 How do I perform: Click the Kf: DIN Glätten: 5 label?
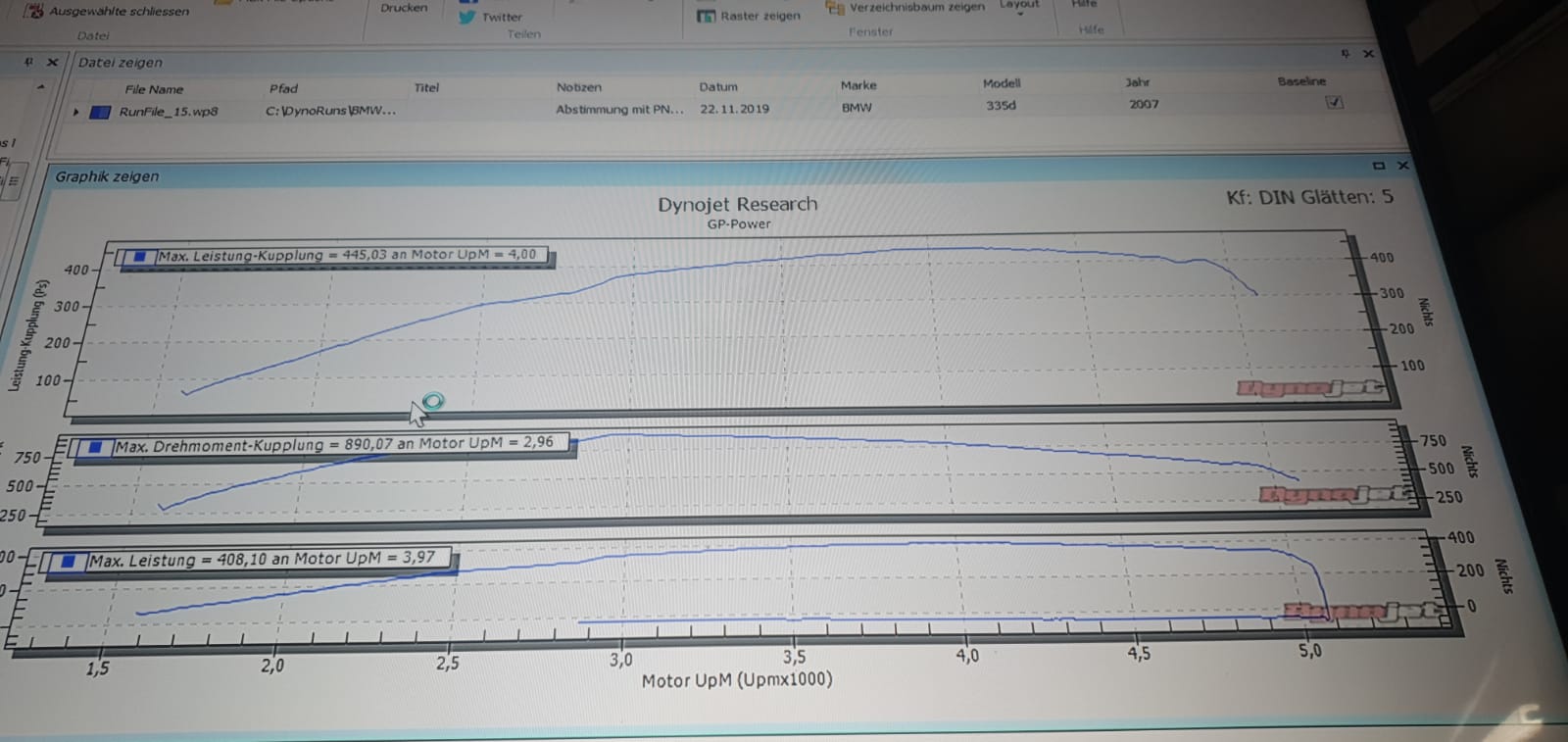click(x=1309, y=197)
